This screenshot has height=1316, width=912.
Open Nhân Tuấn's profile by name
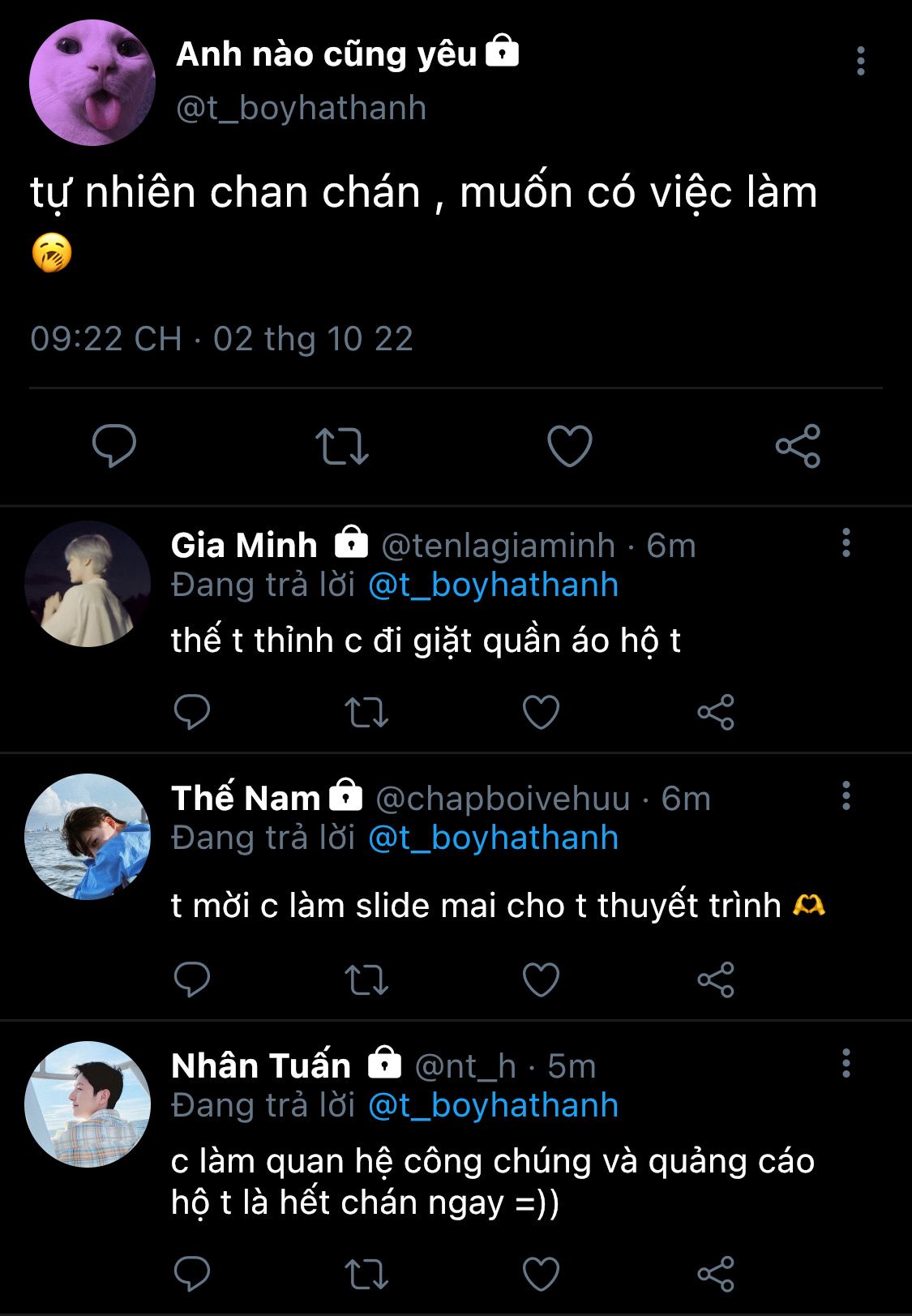pos(261,1065)
